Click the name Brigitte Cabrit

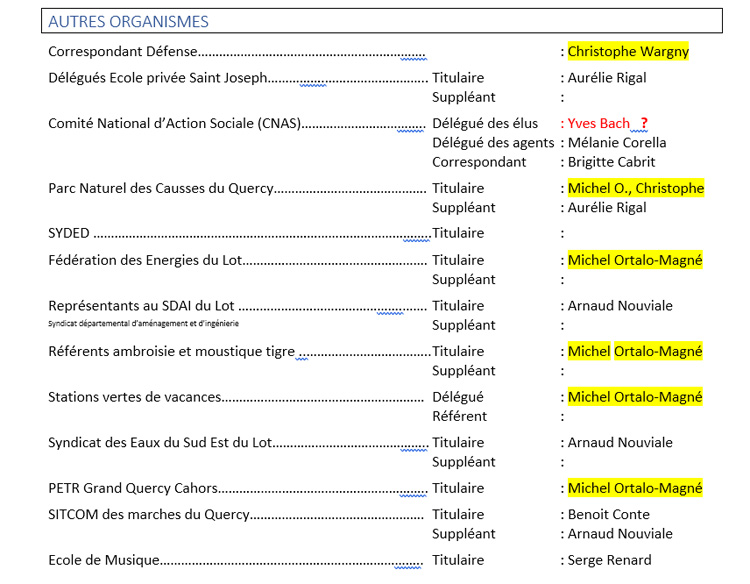click(611, 162)
